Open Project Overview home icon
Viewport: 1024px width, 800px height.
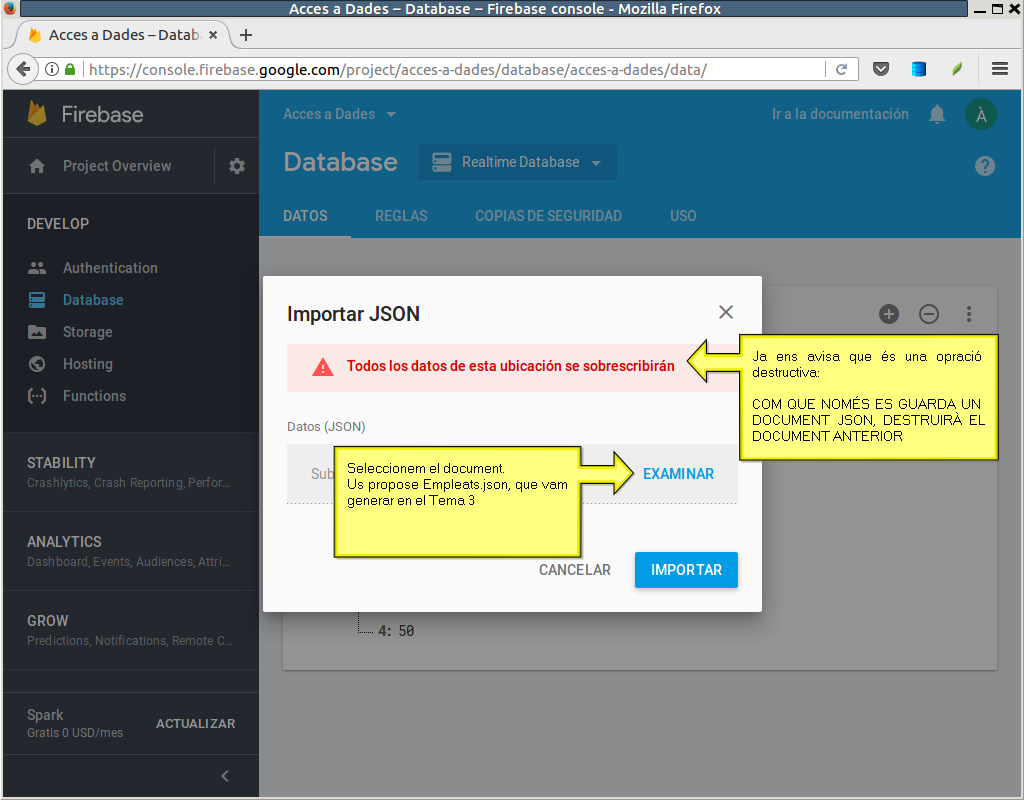click(x=37, y=166)
